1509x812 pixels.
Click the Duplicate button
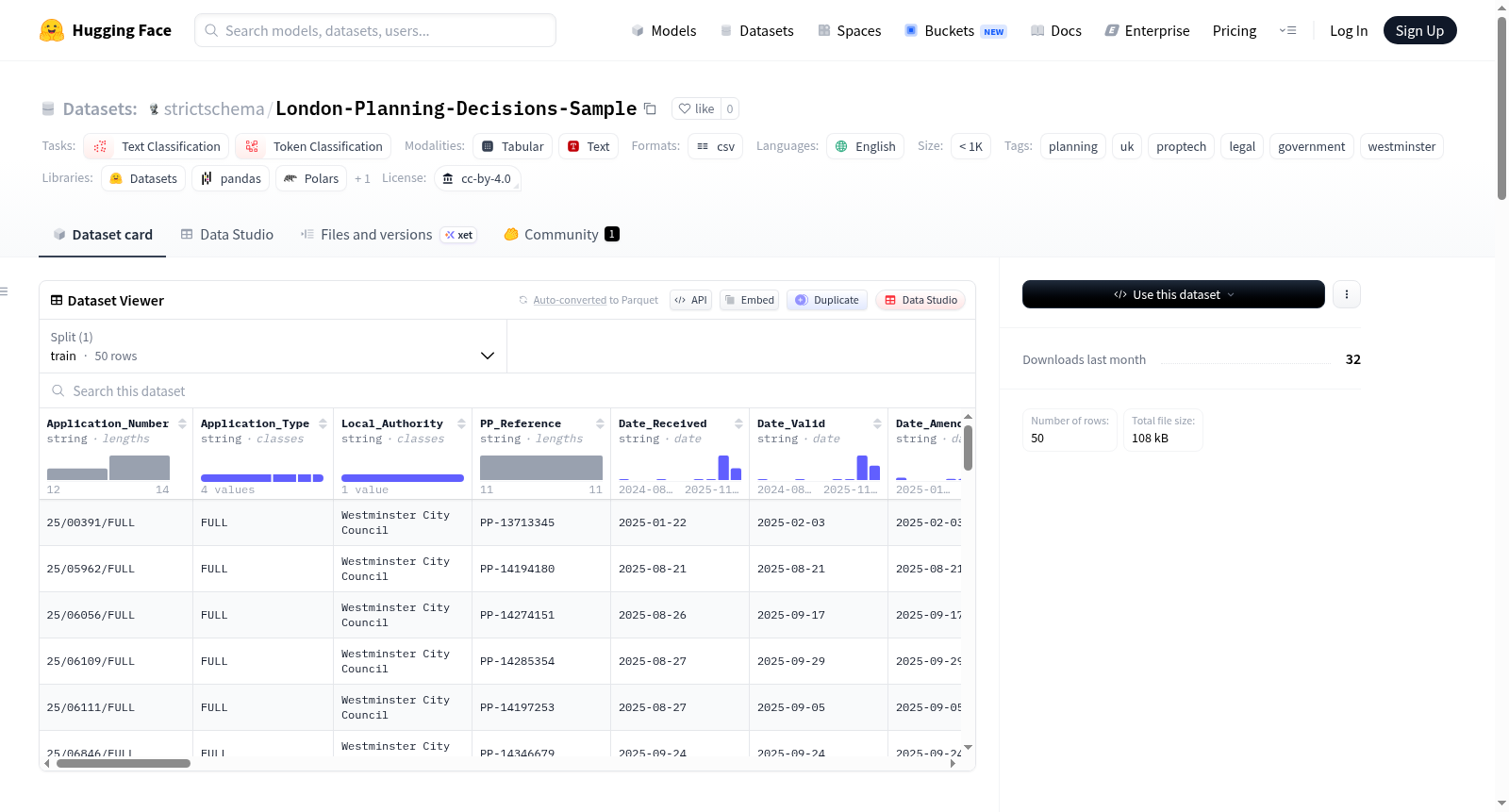827,300
